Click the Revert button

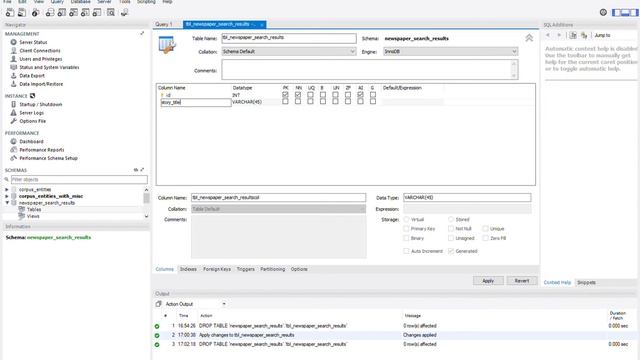(522, 281)
